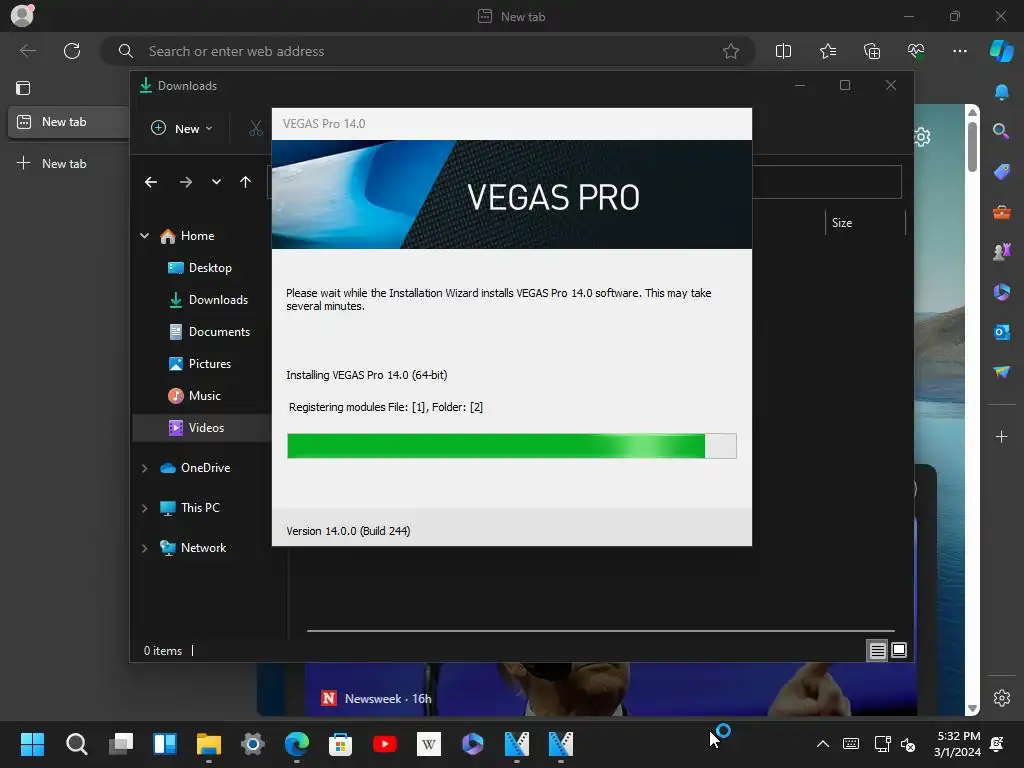1024x768 pixels.
Task: Toggle the vertical tabs pane icon
Action: (x=23, y=88)
